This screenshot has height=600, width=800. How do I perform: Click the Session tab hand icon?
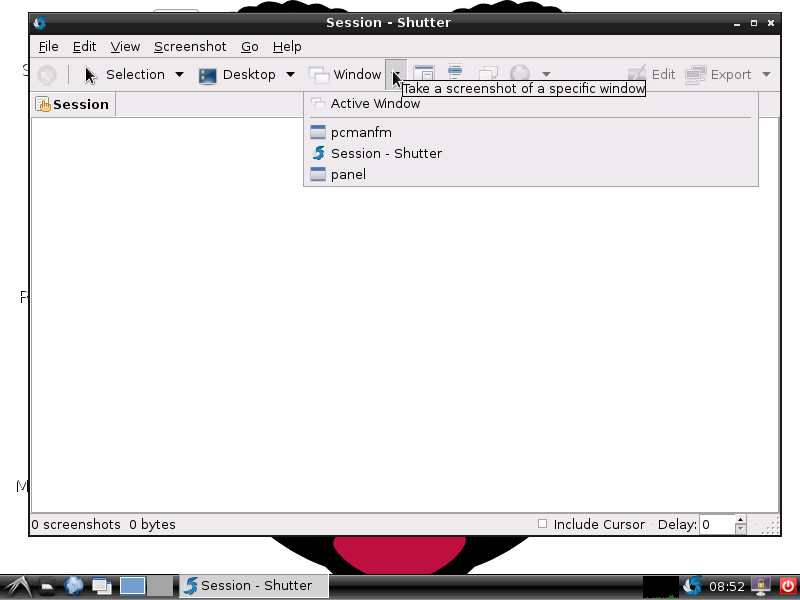(43, 104)
